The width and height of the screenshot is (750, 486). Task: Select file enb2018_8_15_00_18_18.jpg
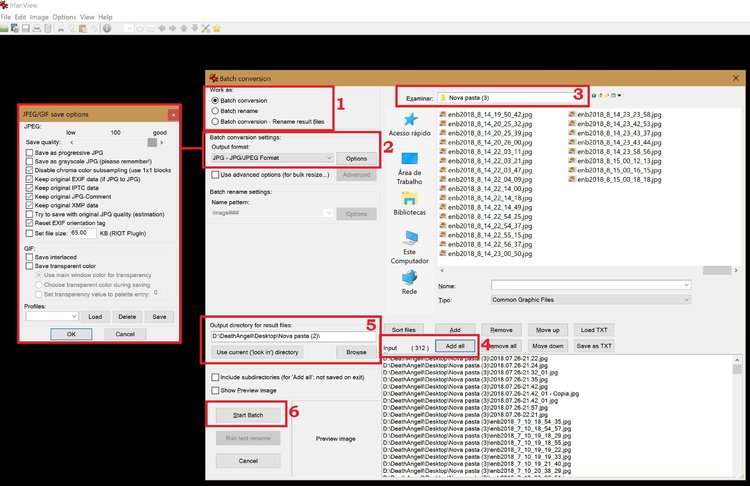(615, 180)
